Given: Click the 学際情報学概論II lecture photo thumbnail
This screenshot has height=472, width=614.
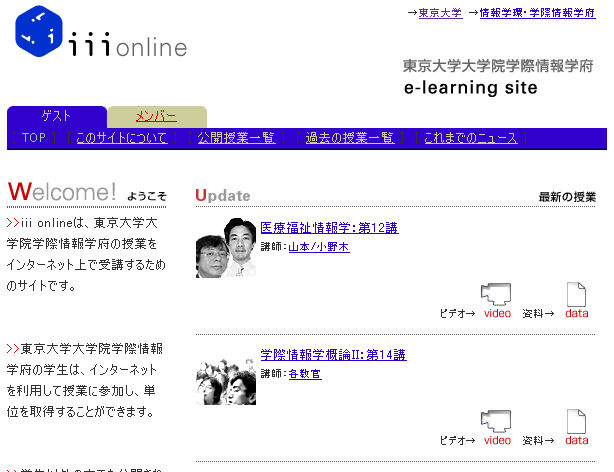Looking at the screenshot, I should 226,378.
